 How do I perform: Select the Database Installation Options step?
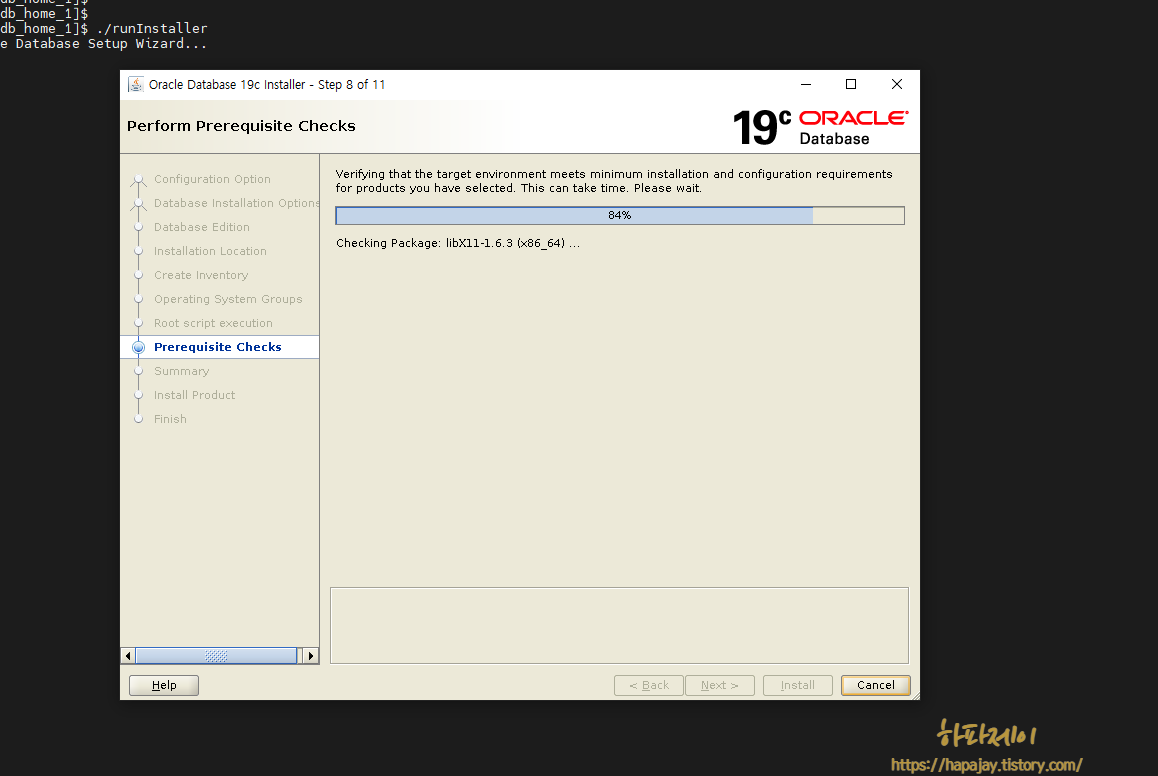point(236,203)
